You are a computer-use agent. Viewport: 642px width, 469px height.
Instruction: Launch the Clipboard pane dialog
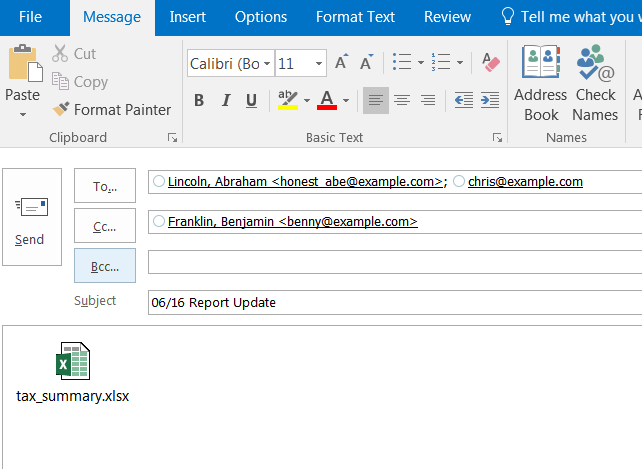172,138
